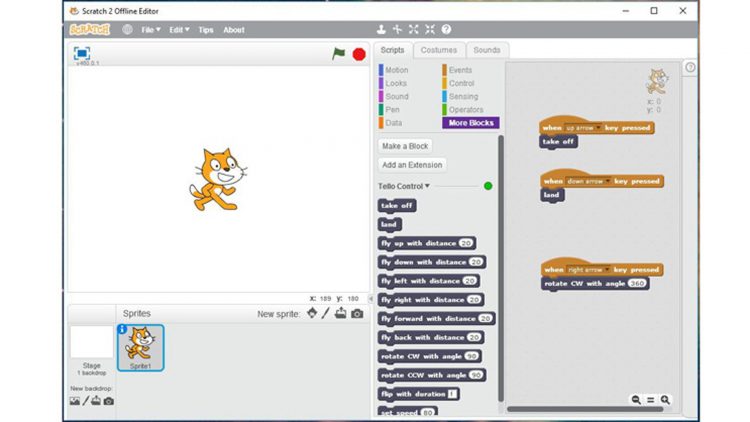This screenshot has height=422, width=750.
Task: Open the About menu item
Action: (x=234, y=30)
